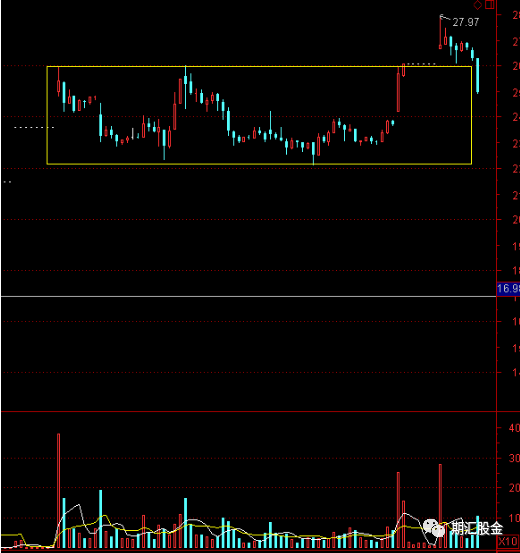Select the last cyan candle at far right
Viewport: 520px width, 553px height.
pos(478,75)
